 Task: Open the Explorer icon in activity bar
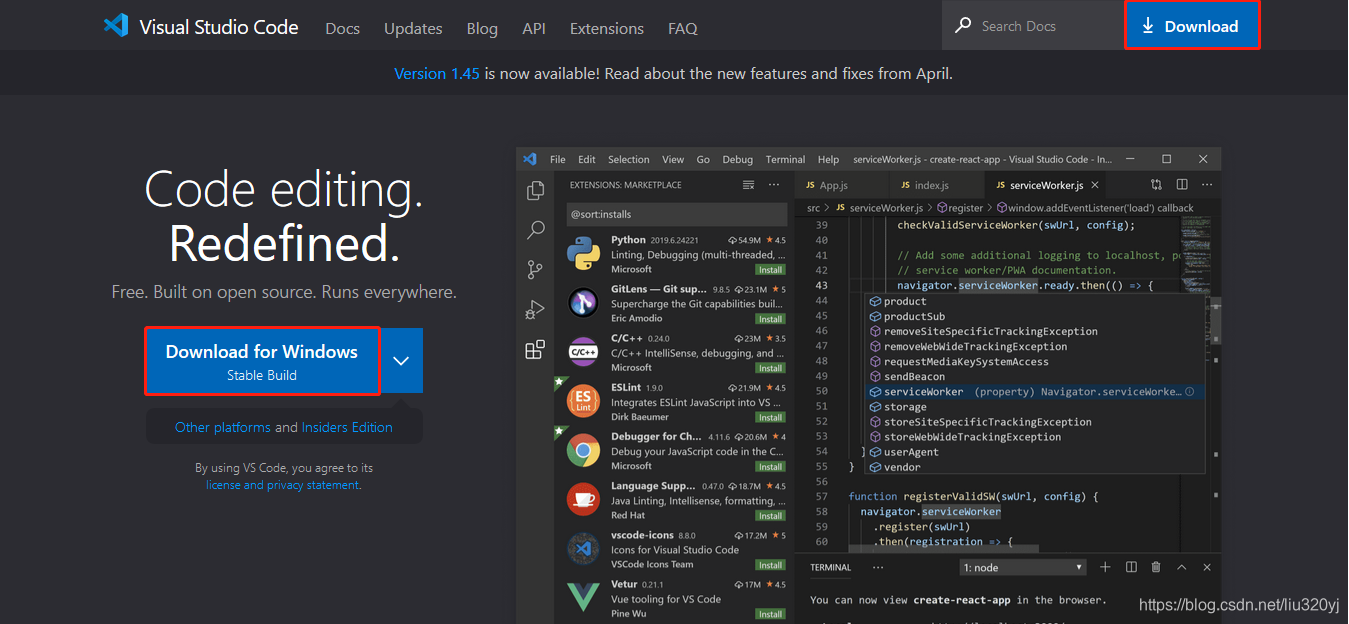[x=535, y=190]
